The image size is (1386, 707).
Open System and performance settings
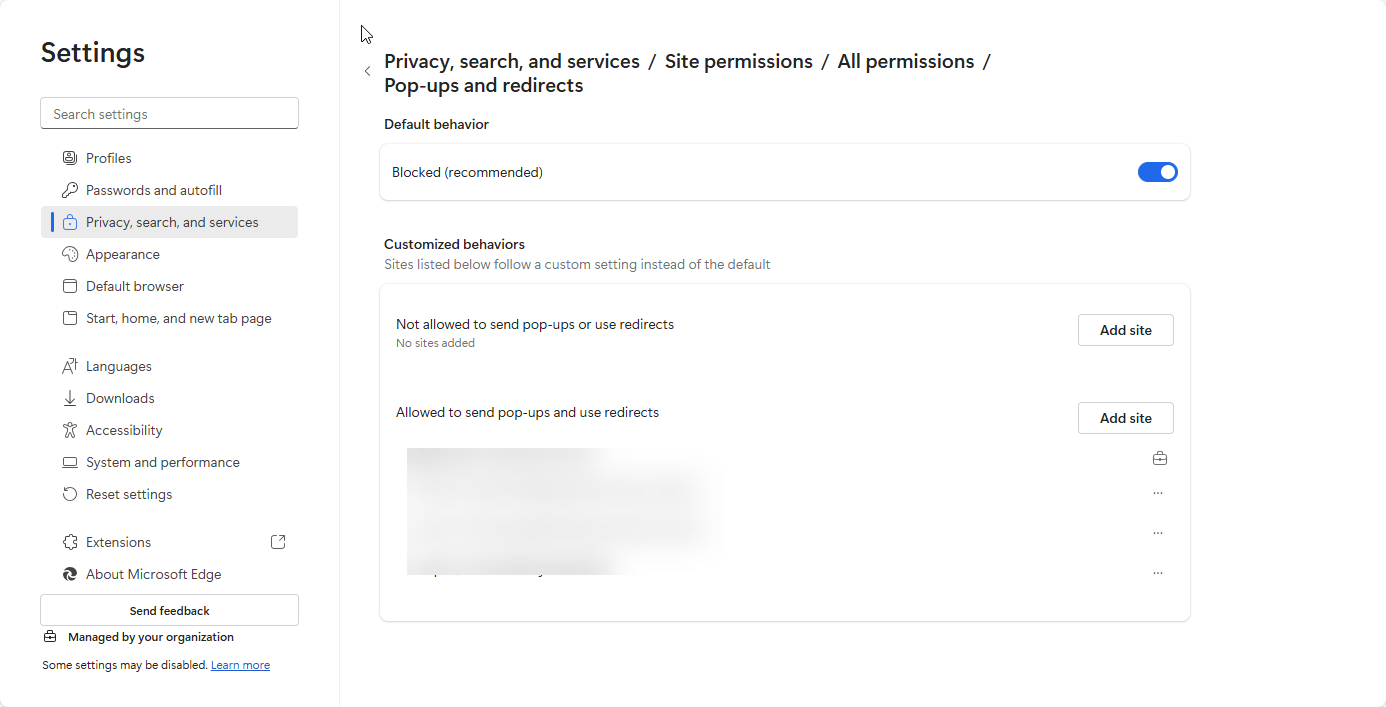(162, 462)
